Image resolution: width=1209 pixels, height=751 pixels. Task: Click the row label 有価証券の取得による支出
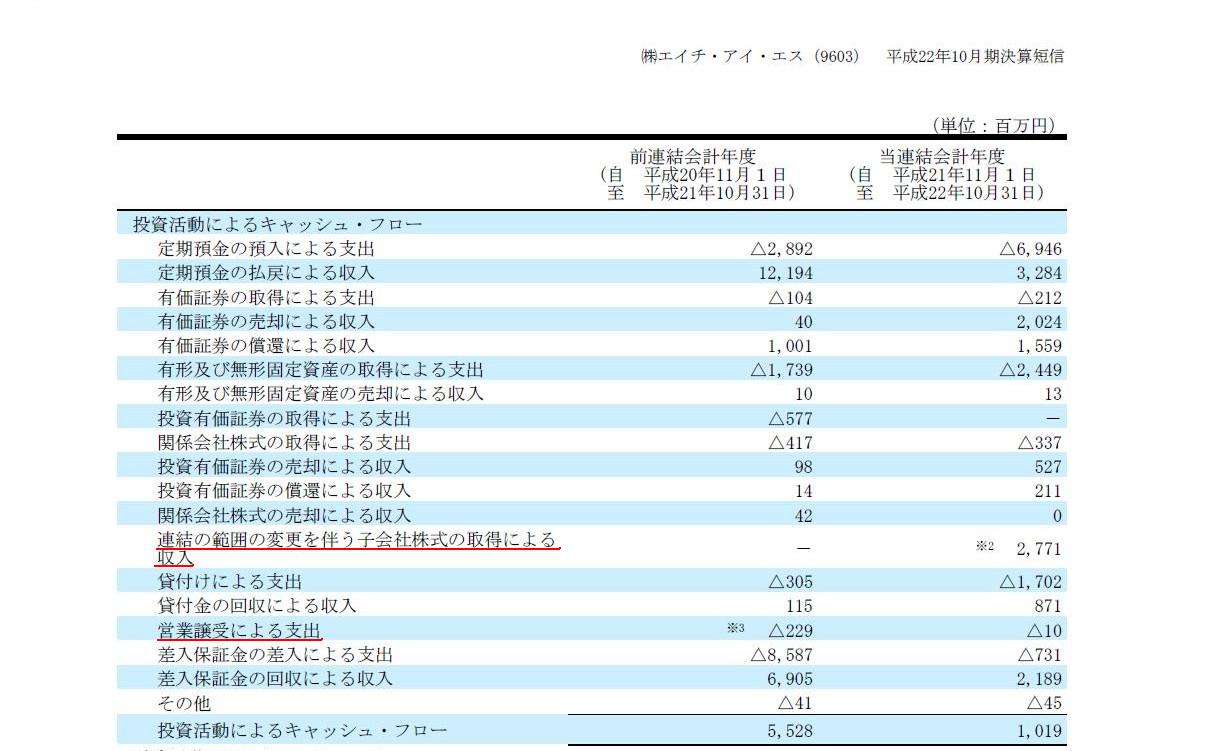pyautogui.click(x=266, y=298)
